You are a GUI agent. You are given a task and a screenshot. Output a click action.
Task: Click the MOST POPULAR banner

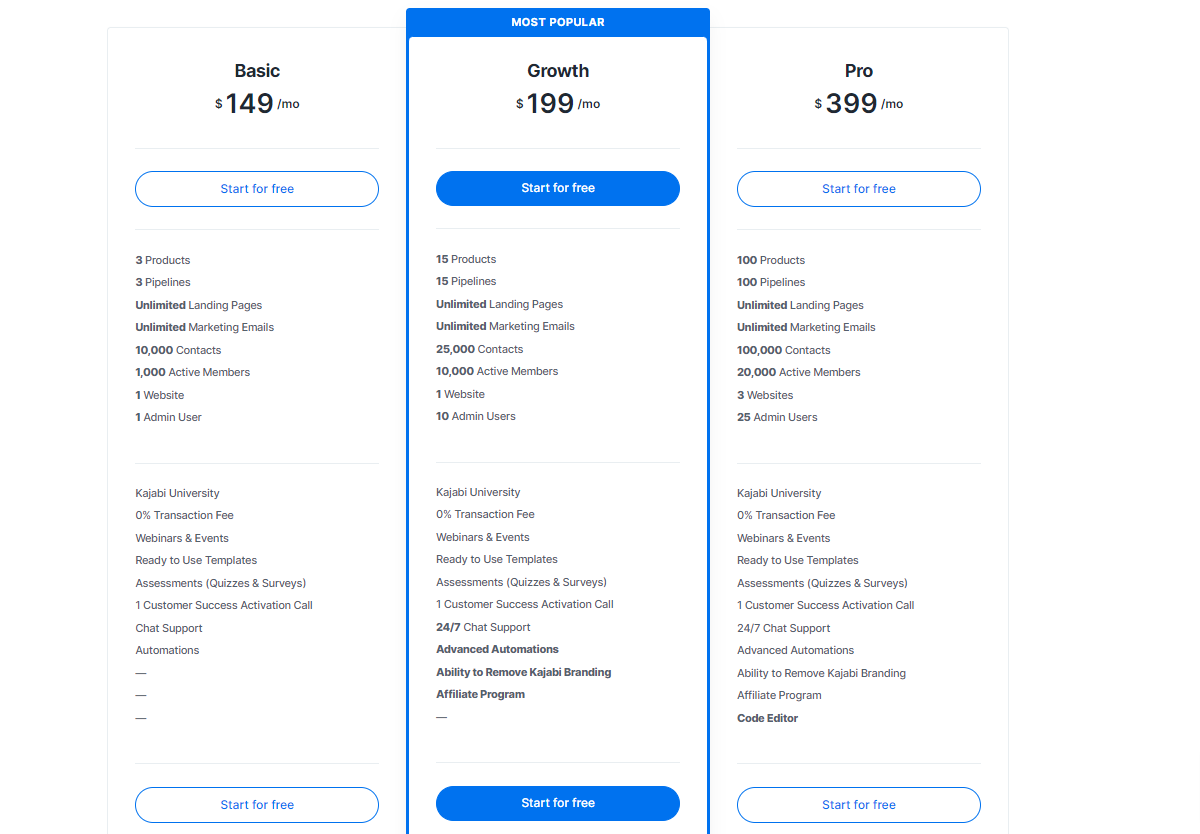pos(558,22)
